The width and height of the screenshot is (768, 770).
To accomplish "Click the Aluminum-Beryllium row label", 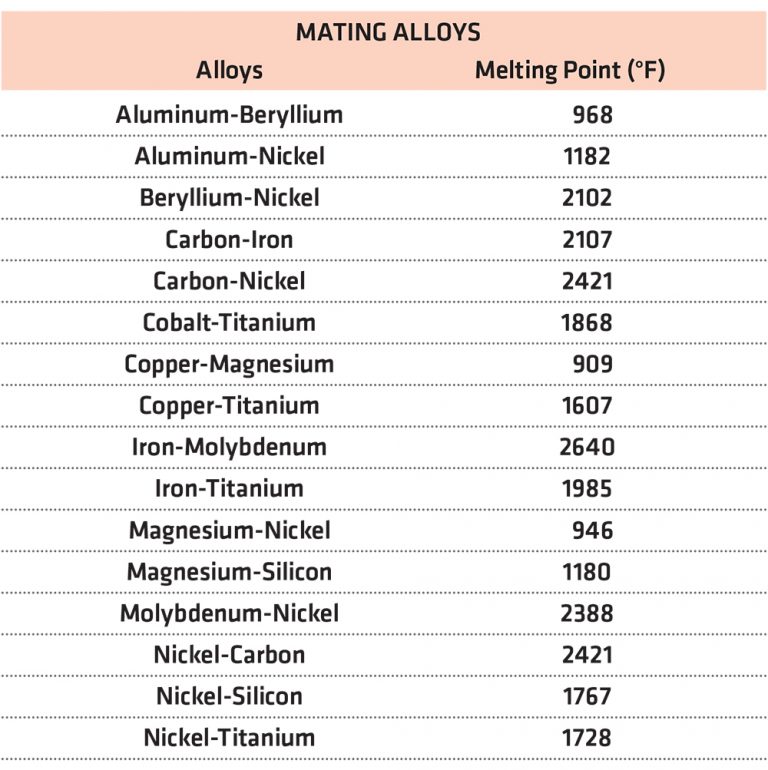I will 229,115.
